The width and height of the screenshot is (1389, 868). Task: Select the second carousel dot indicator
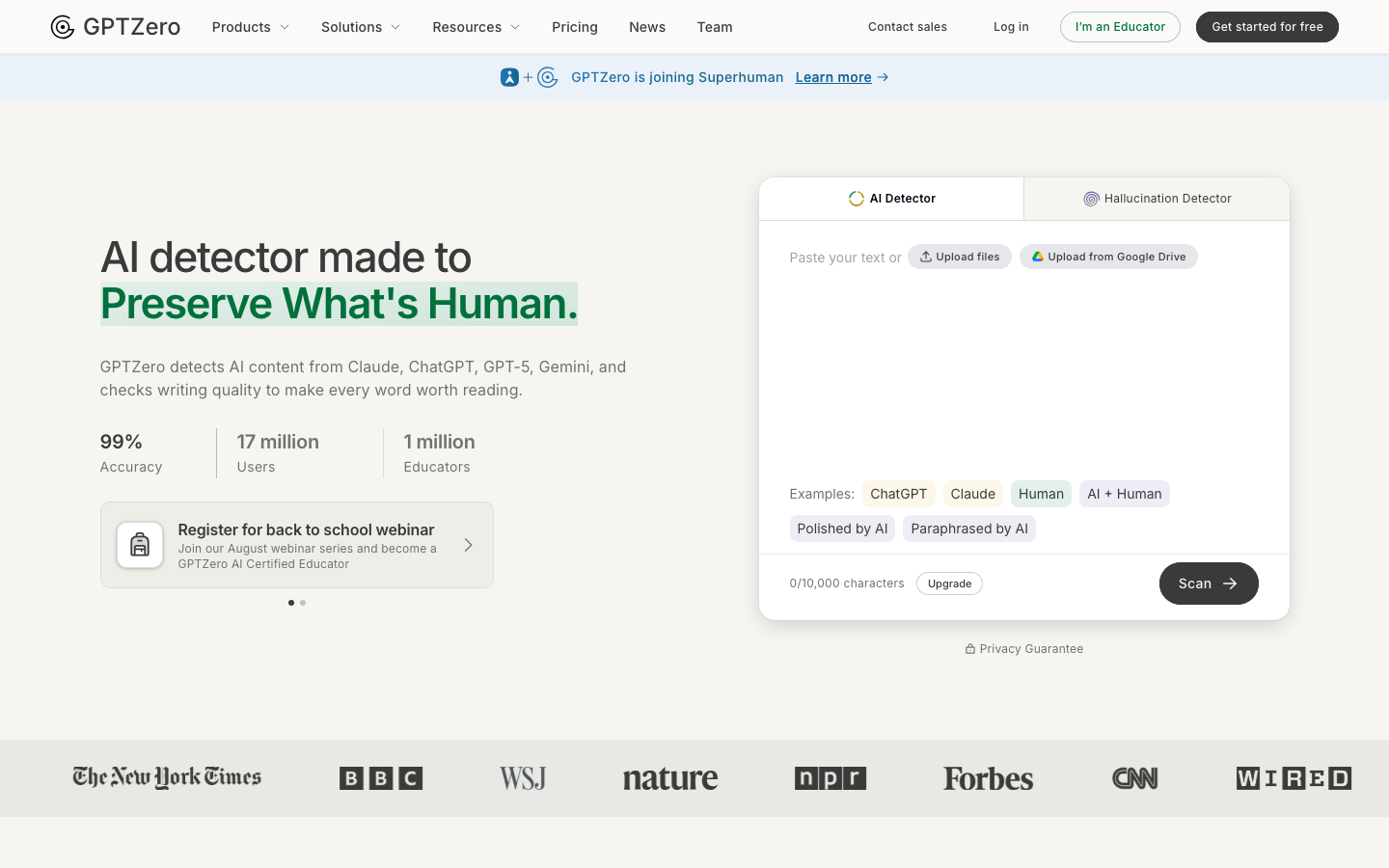click(303, 603)
